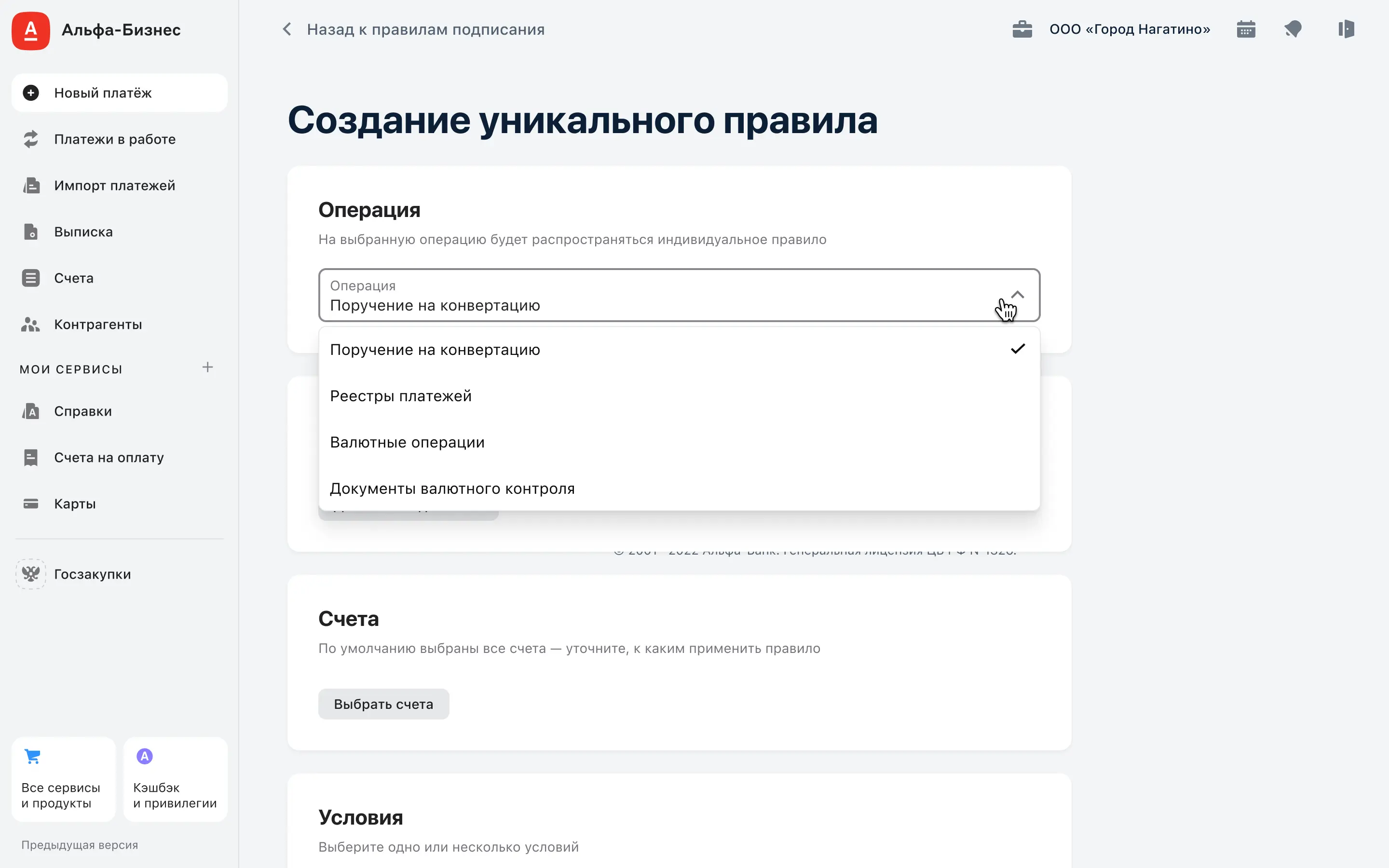Screen dimensions: 1389x868
Task: Add service with plus icon
Action: 208,367
